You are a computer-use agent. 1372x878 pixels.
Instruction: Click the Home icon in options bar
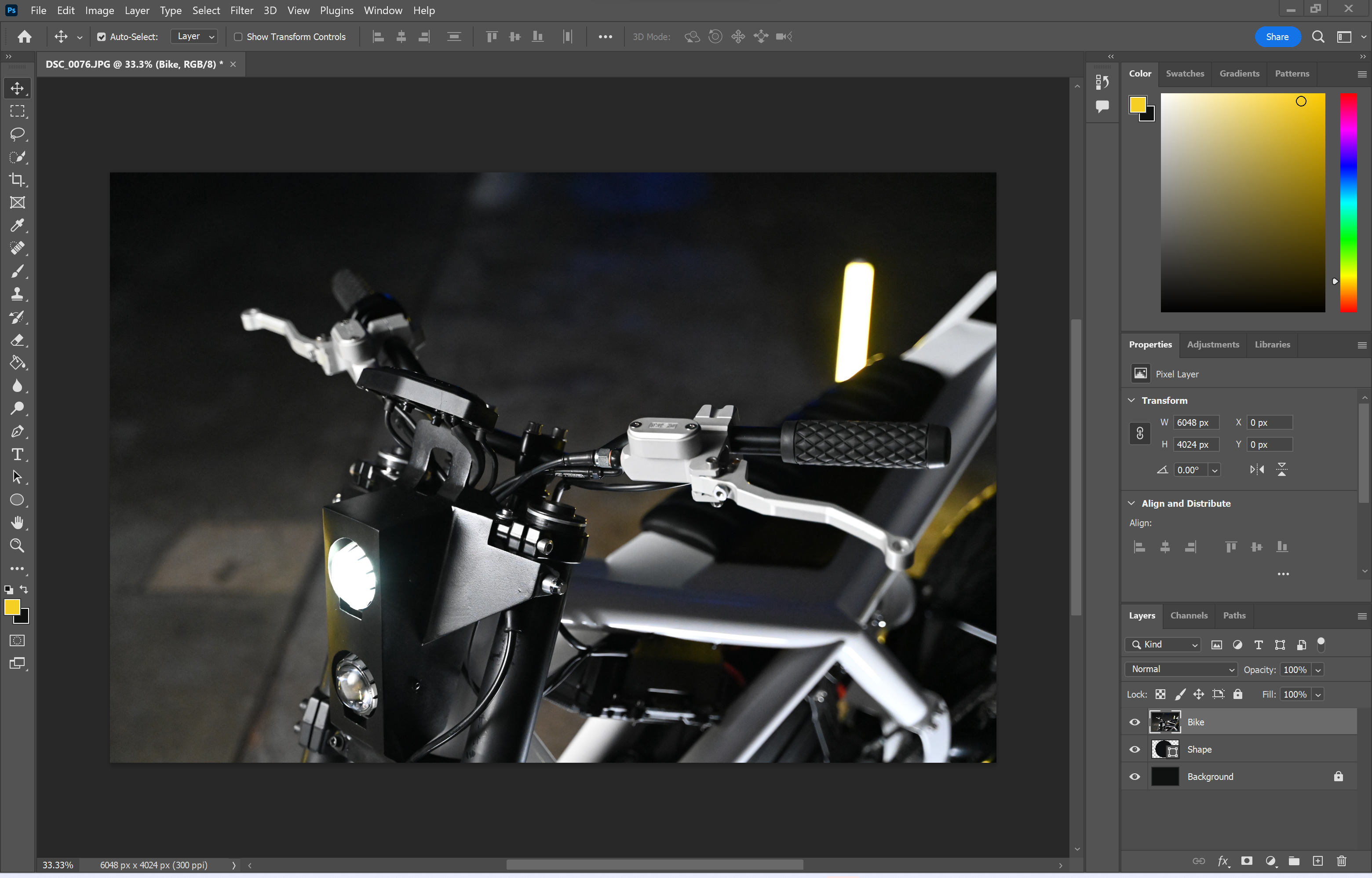click(x=25, y=37)
